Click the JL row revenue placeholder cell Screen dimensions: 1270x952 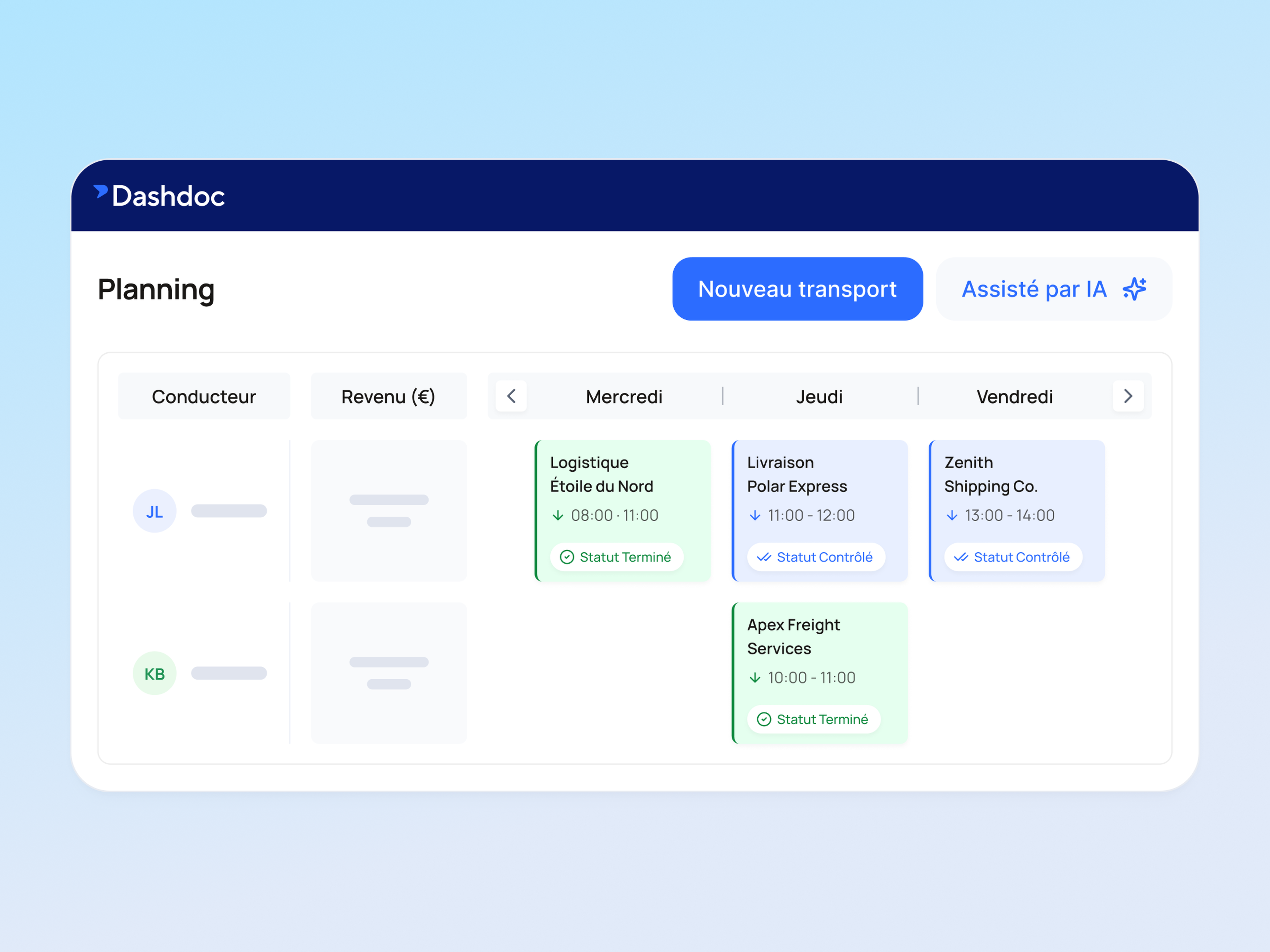pyautogui.click(x=389, y=511)
